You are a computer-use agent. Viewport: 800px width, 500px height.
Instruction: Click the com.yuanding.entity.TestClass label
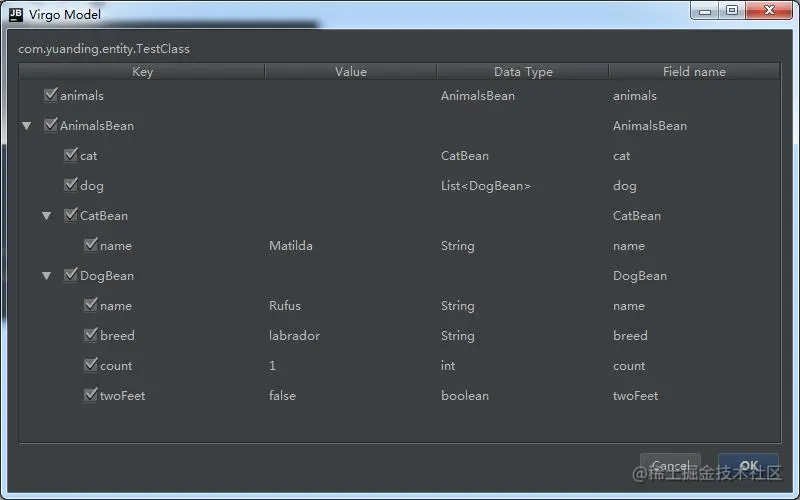104,48
